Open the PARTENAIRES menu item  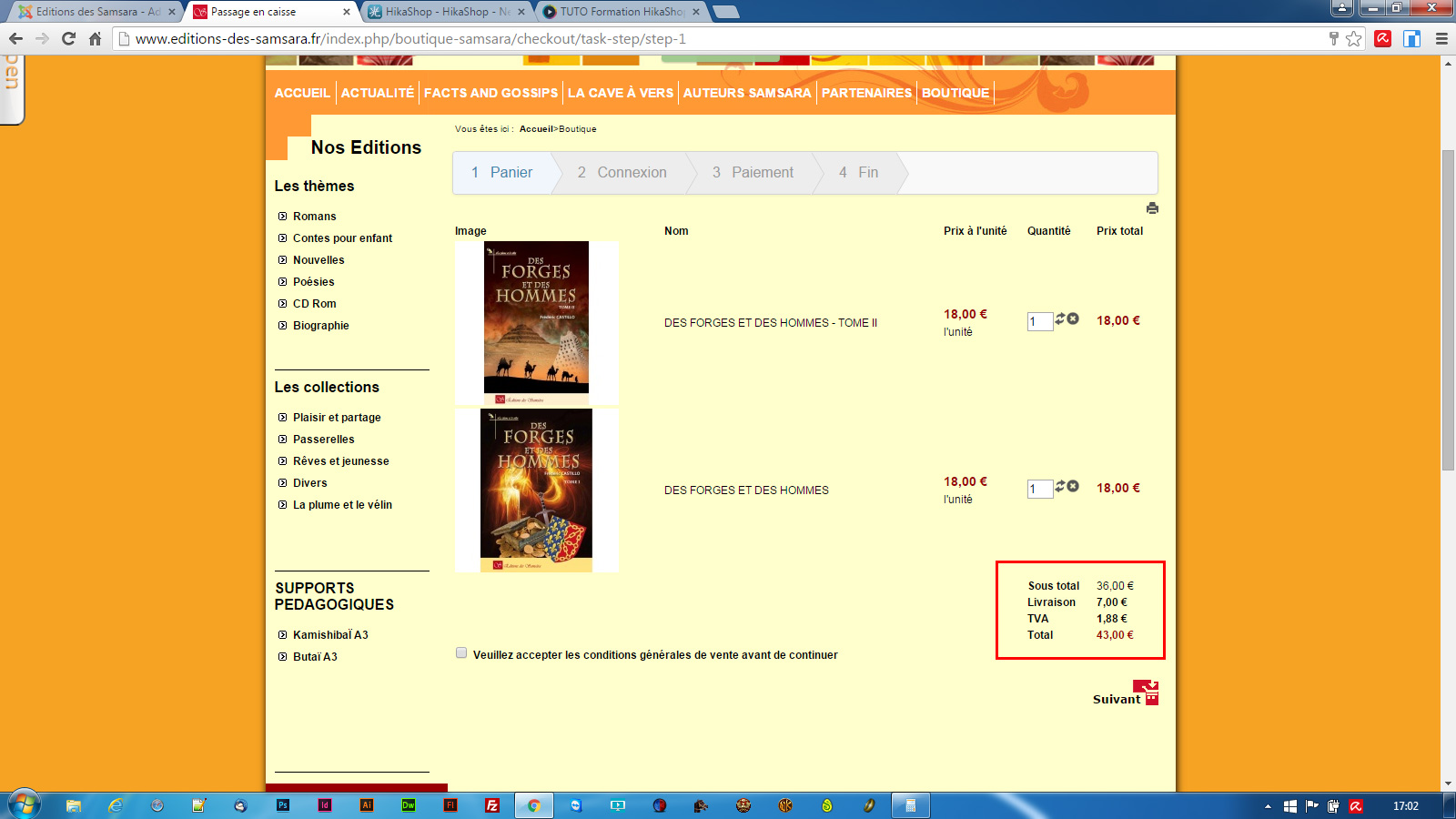(866, 93)
